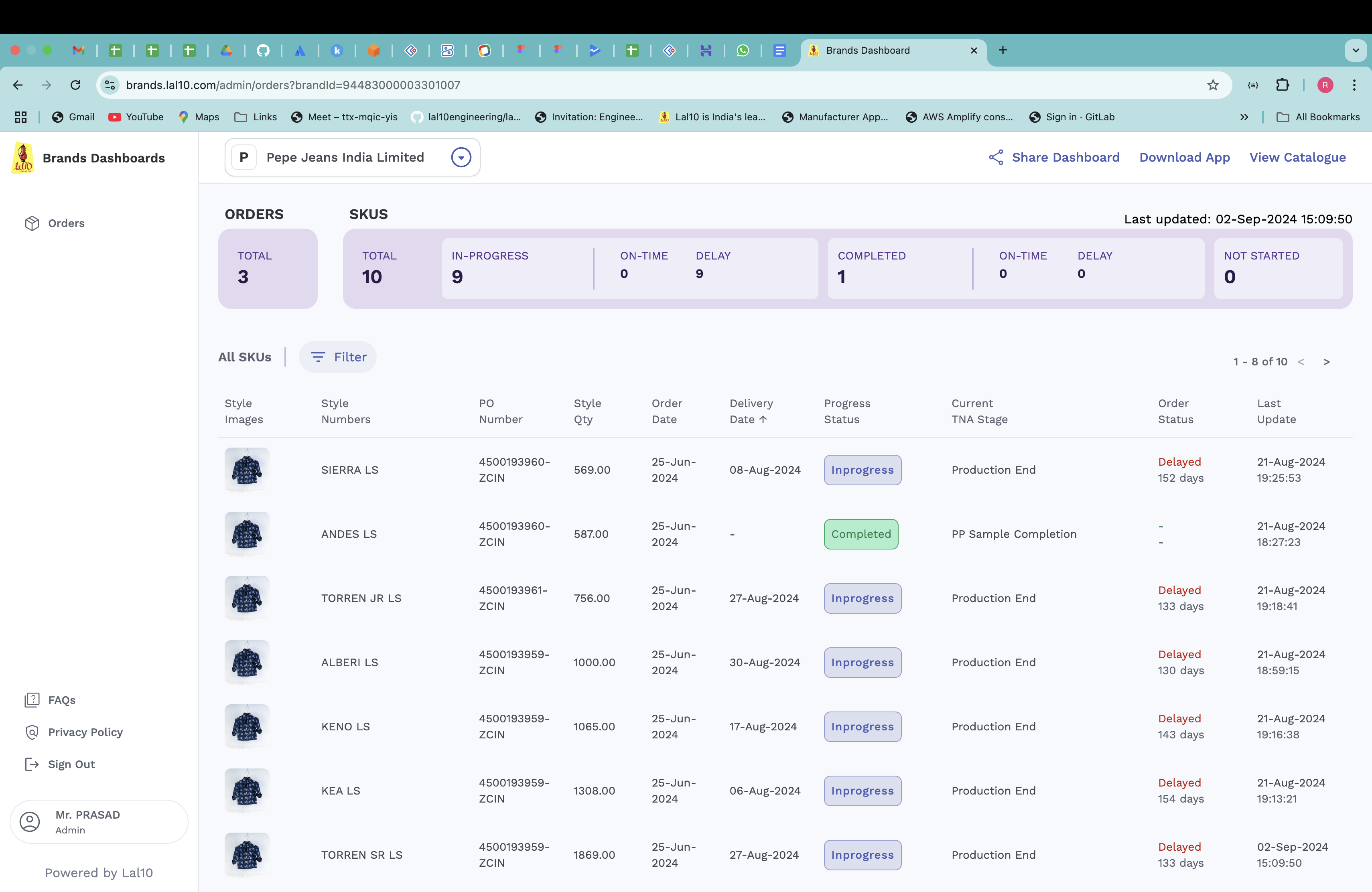
Task: Click the Download App link
Action: [1184, 157]
